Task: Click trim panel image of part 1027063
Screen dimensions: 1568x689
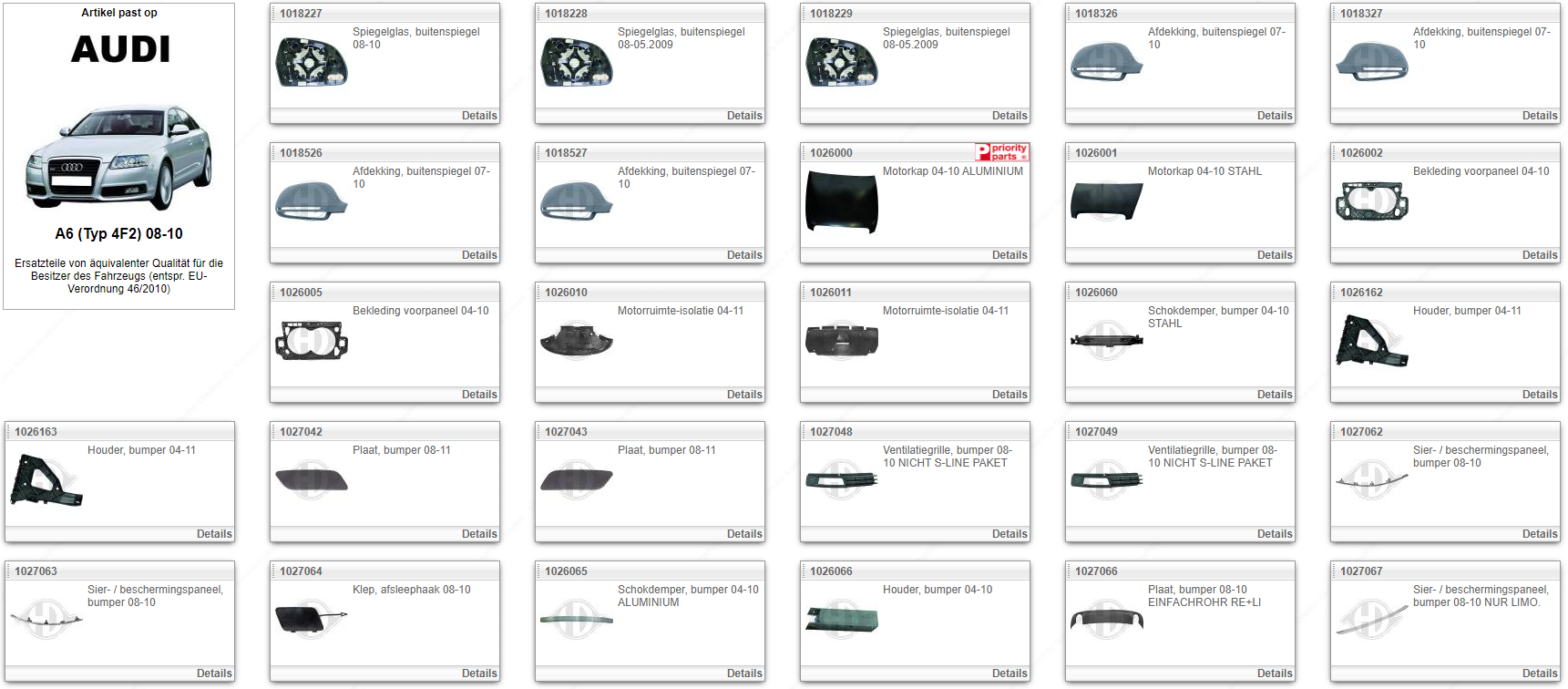Action: click(x=46, y=620)
